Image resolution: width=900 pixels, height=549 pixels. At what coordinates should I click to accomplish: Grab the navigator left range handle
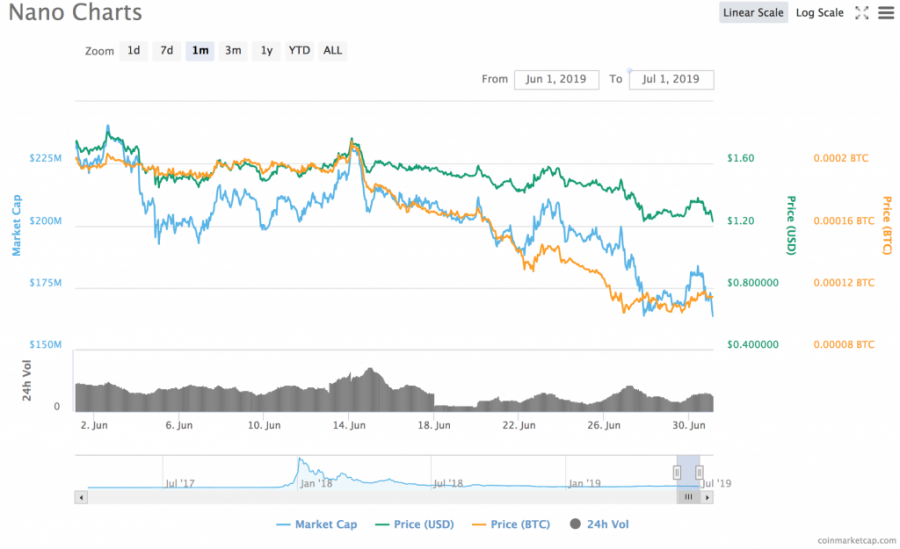click(x=677, y=472)
